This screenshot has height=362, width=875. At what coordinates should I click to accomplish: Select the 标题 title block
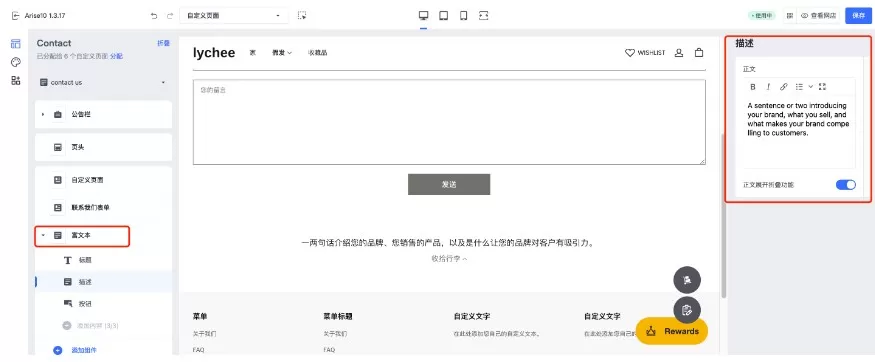click(103, 260)
